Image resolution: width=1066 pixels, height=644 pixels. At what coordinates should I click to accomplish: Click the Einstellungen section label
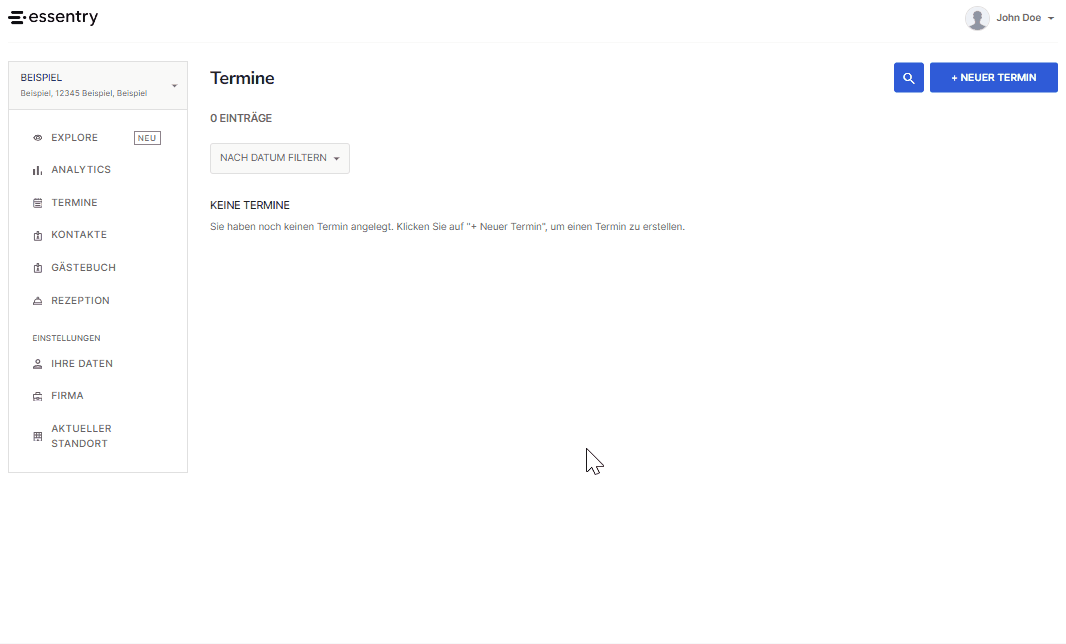pos(66,338)
